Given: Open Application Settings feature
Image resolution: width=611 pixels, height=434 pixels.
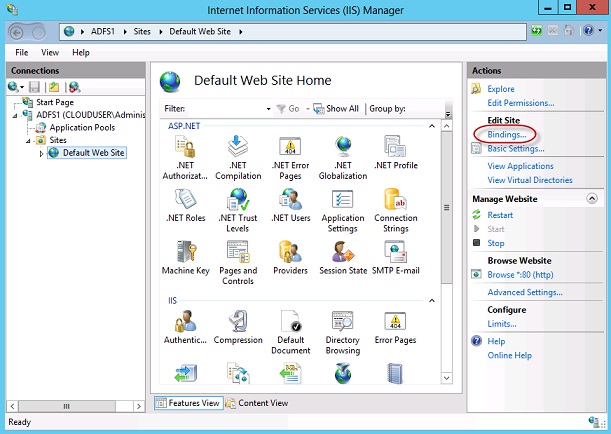Looking at the screenshot, I should pyautogui.click(x=343, y=210).
